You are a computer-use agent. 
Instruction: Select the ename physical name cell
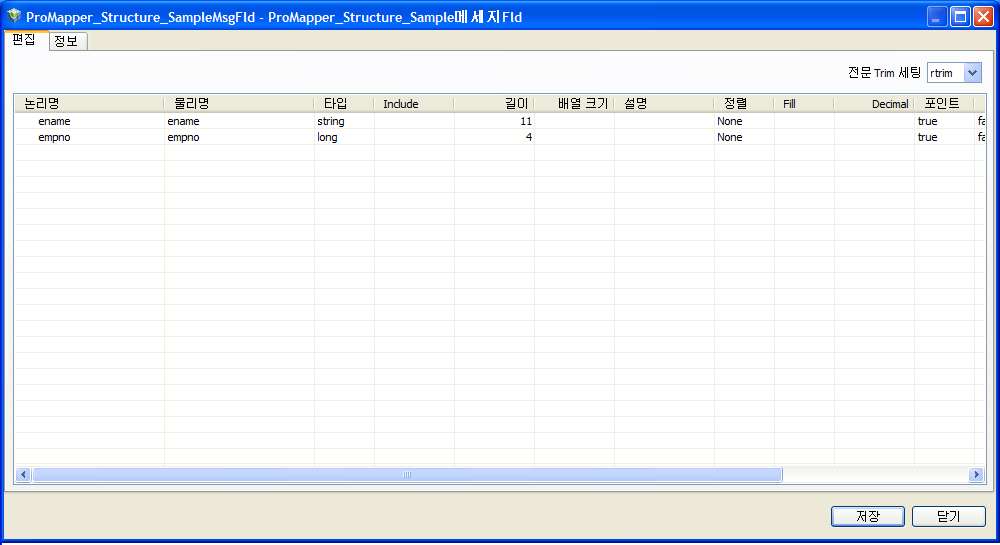click(239, 121)
